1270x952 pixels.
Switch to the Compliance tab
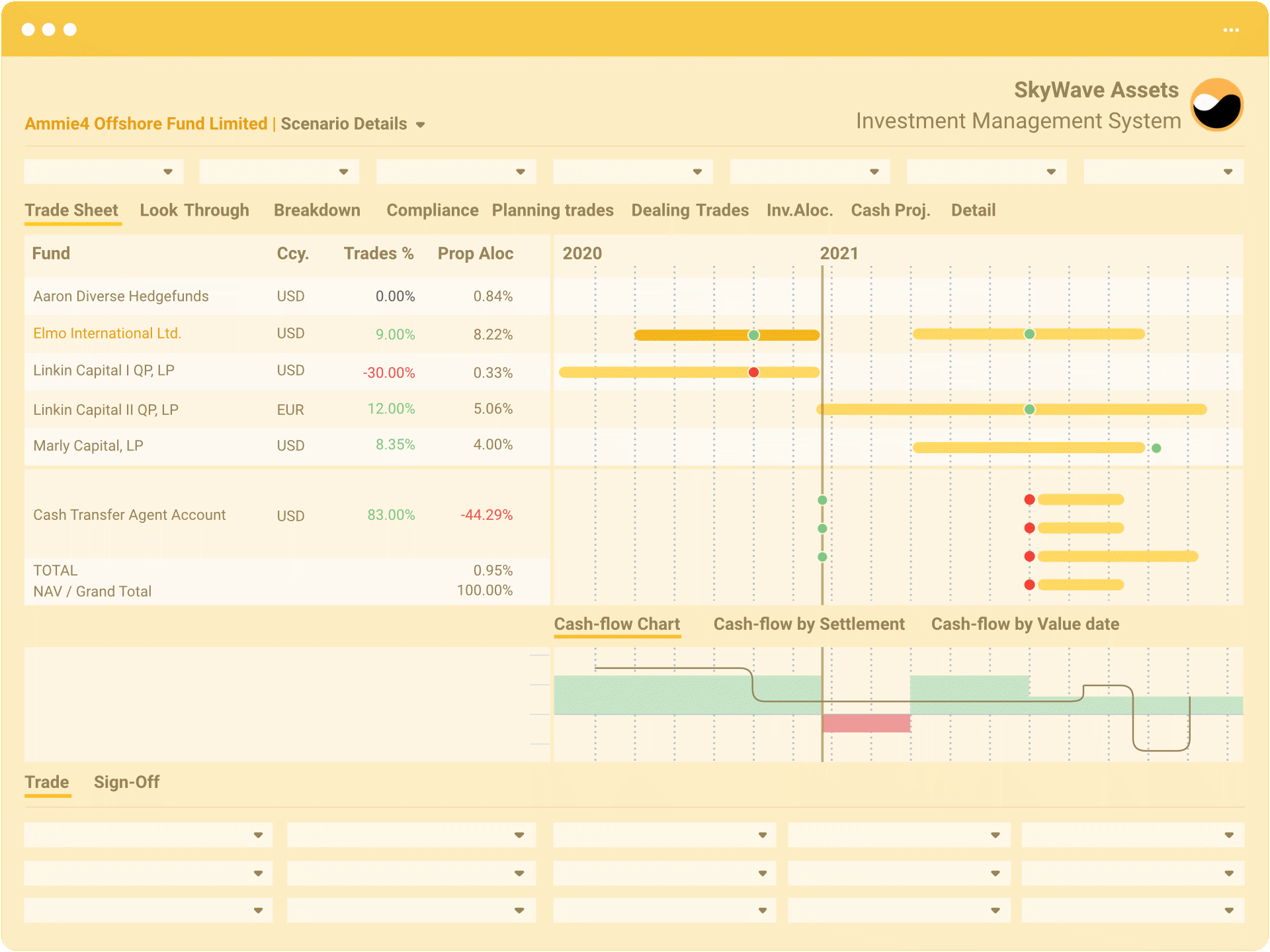(432, 210)
